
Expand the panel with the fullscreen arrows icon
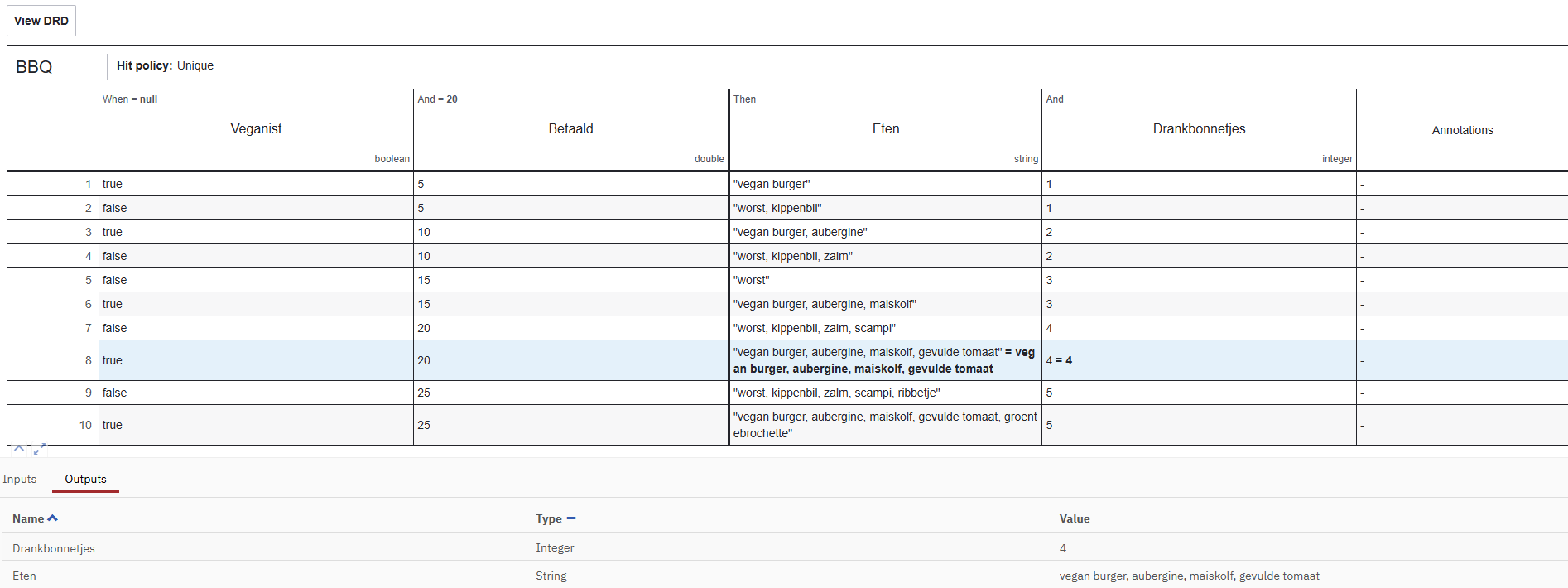[40, 449]
